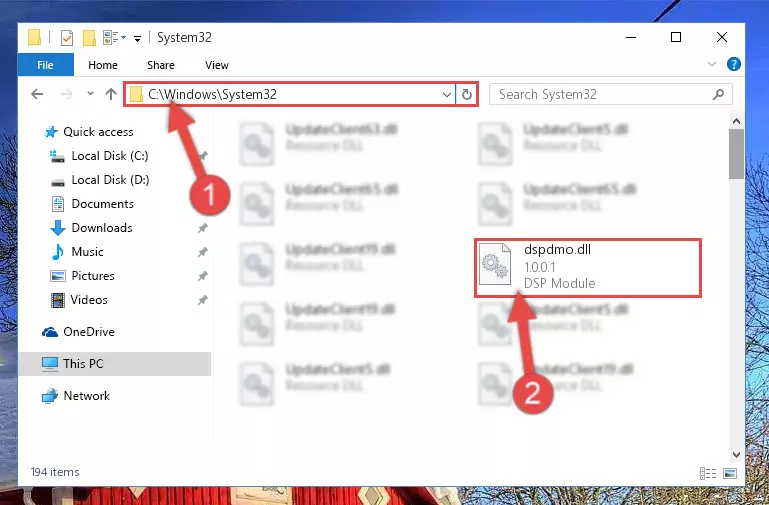Screen dimensions: 769x505
Task: Click the Local Disk (D:) drive icon
Action: [x=58, y=182]
